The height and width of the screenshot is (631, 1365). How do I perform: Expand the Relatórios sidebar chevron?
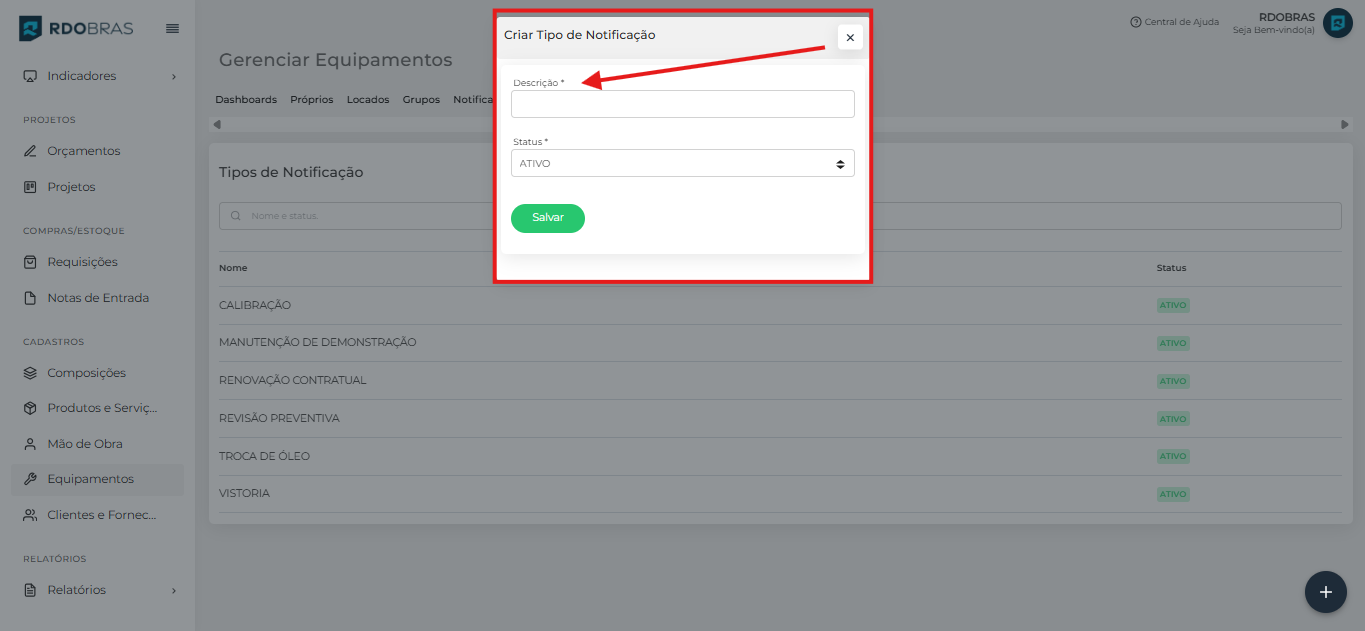tap(173, 590)
